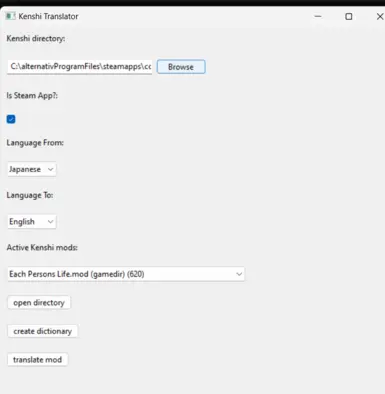
Task: Click the Browse button
Action: (x=181, y=67)
